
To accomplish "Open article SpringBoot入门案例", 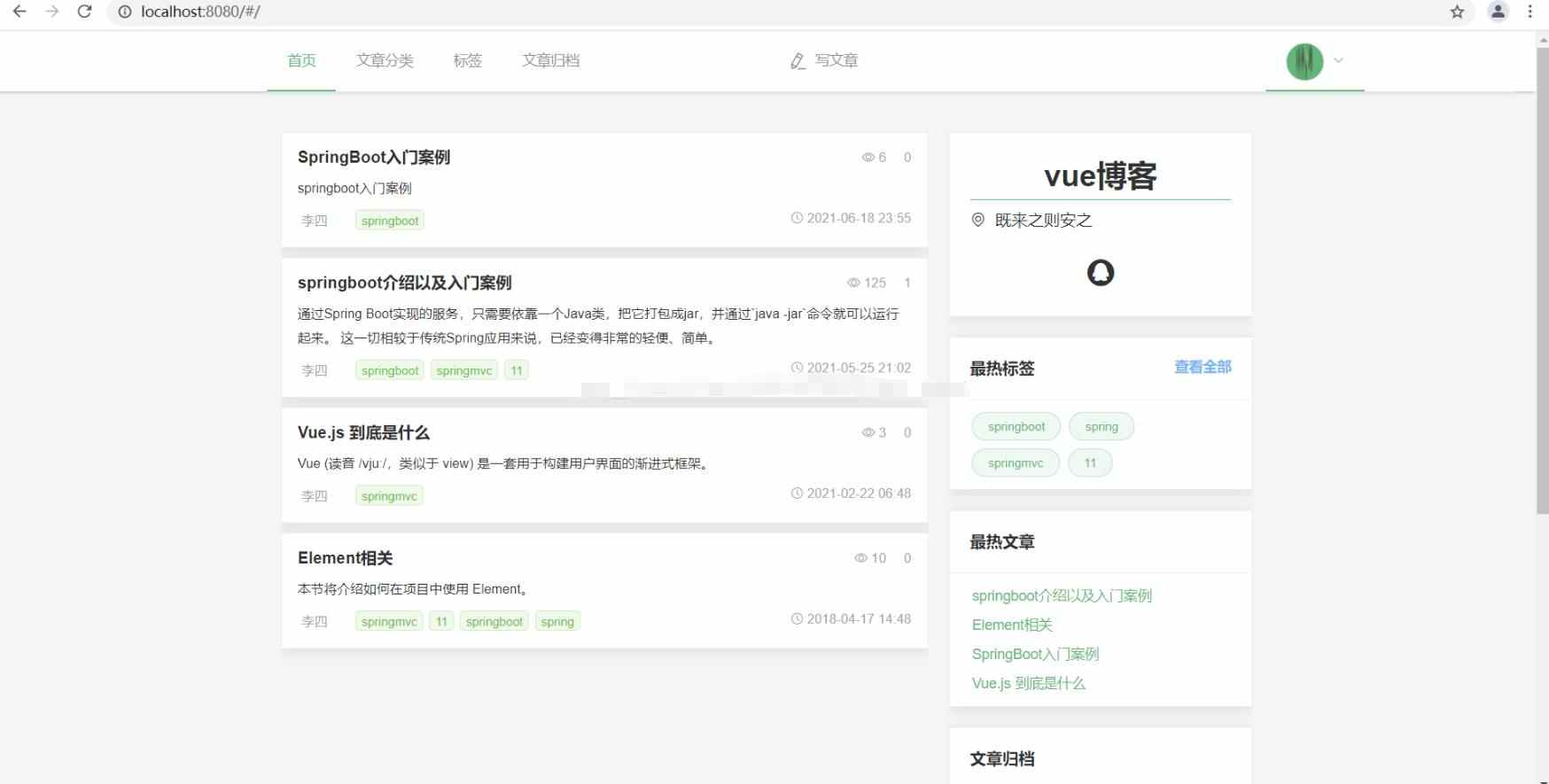I will point(374,157).
